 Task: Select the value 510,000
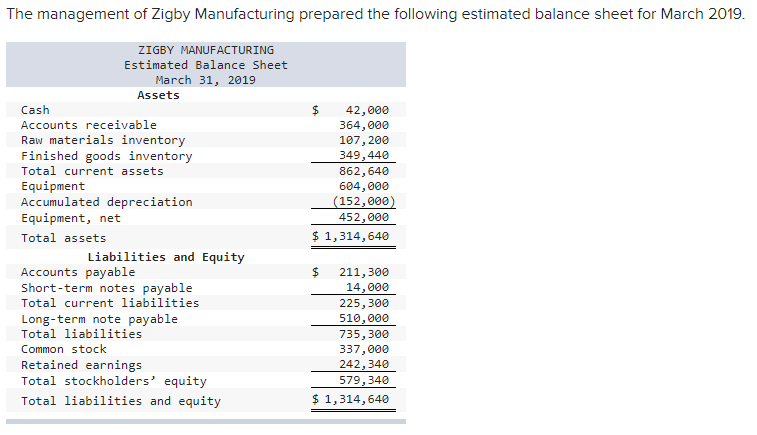[x=364, y=318]
